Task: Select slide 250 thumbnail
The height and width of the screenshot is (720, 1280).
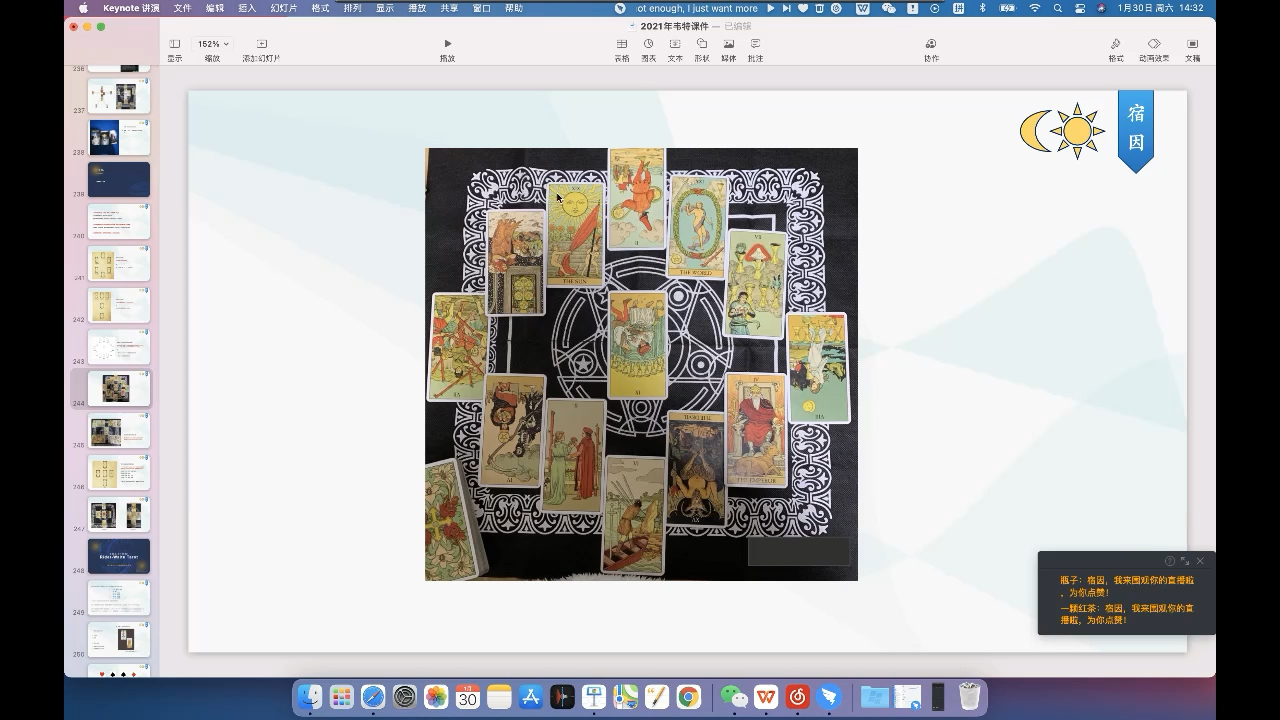Action: (119, 640)
